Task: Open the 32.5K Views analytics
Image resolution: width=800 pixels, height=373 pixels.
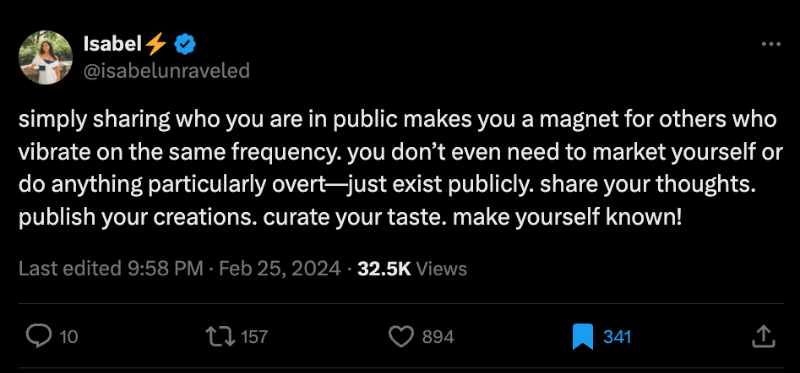Action: (412, 269)
